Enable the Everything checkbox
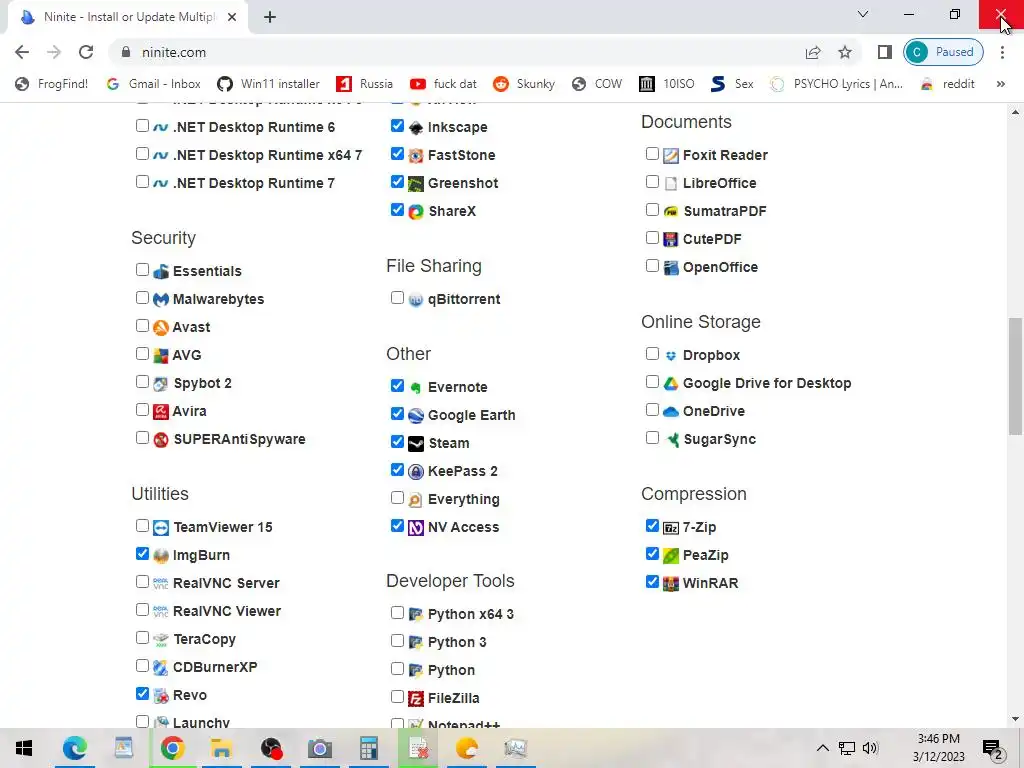This screenshot has width=1024, height=768. click(397, 498)
